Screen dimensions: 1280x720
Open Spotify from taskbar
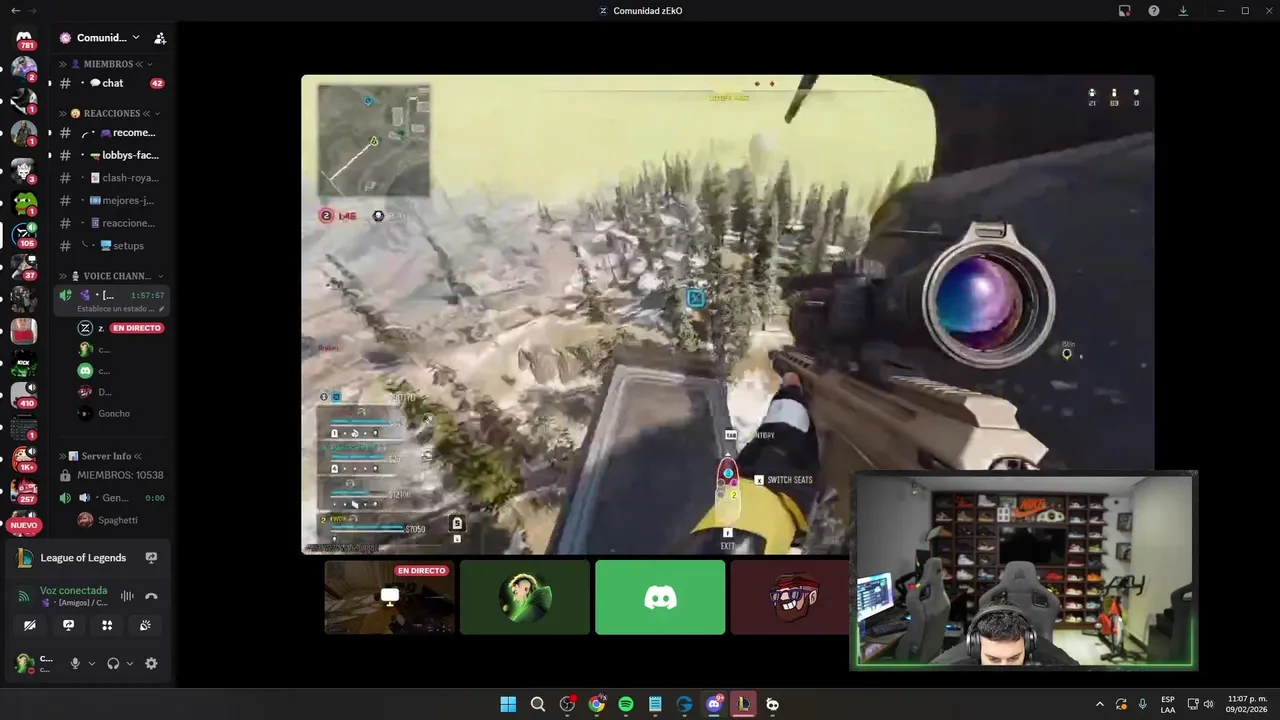point(626,704)
